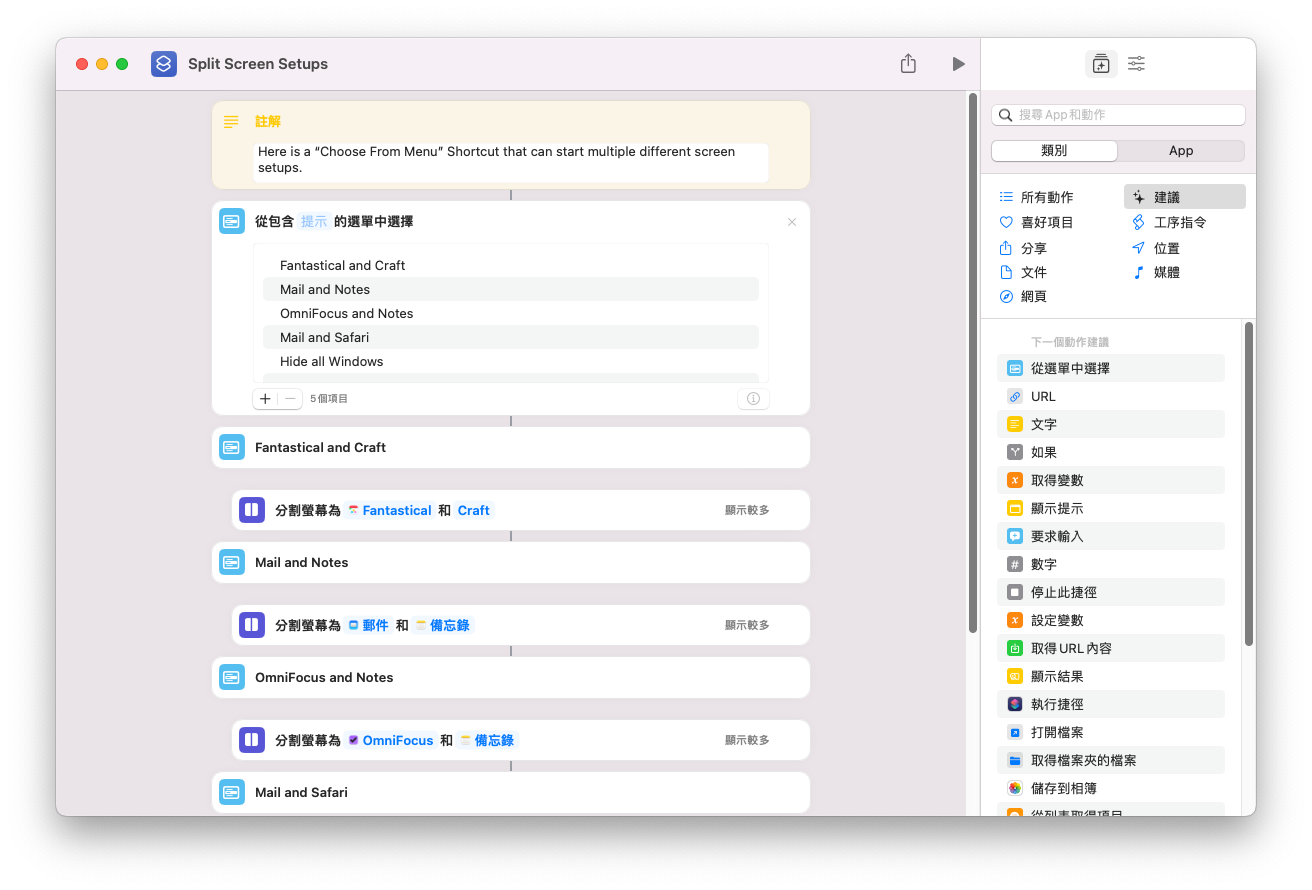The width and height of the screenshot is (1312, 890).
Task: Select menu item Hide all Windows in list
Action: pos(511,361)
